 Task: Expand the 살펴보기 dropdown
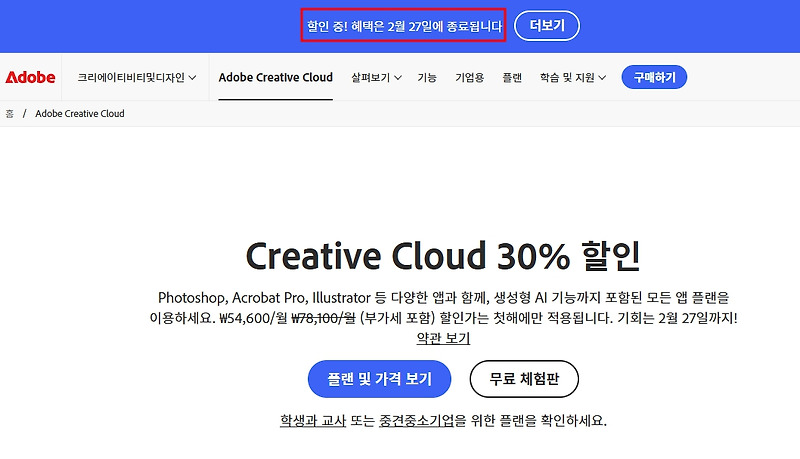pos(376,78)
